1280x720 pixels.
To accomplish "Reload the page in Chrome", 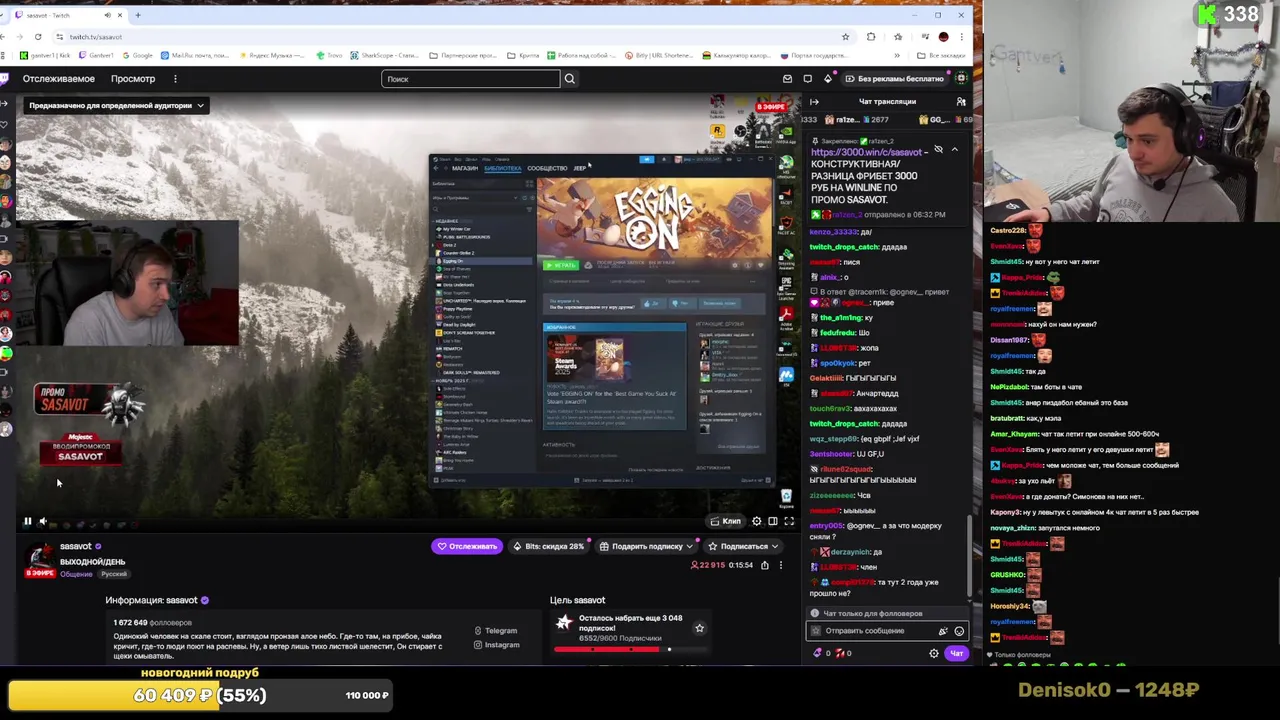I will pos(38,37).
